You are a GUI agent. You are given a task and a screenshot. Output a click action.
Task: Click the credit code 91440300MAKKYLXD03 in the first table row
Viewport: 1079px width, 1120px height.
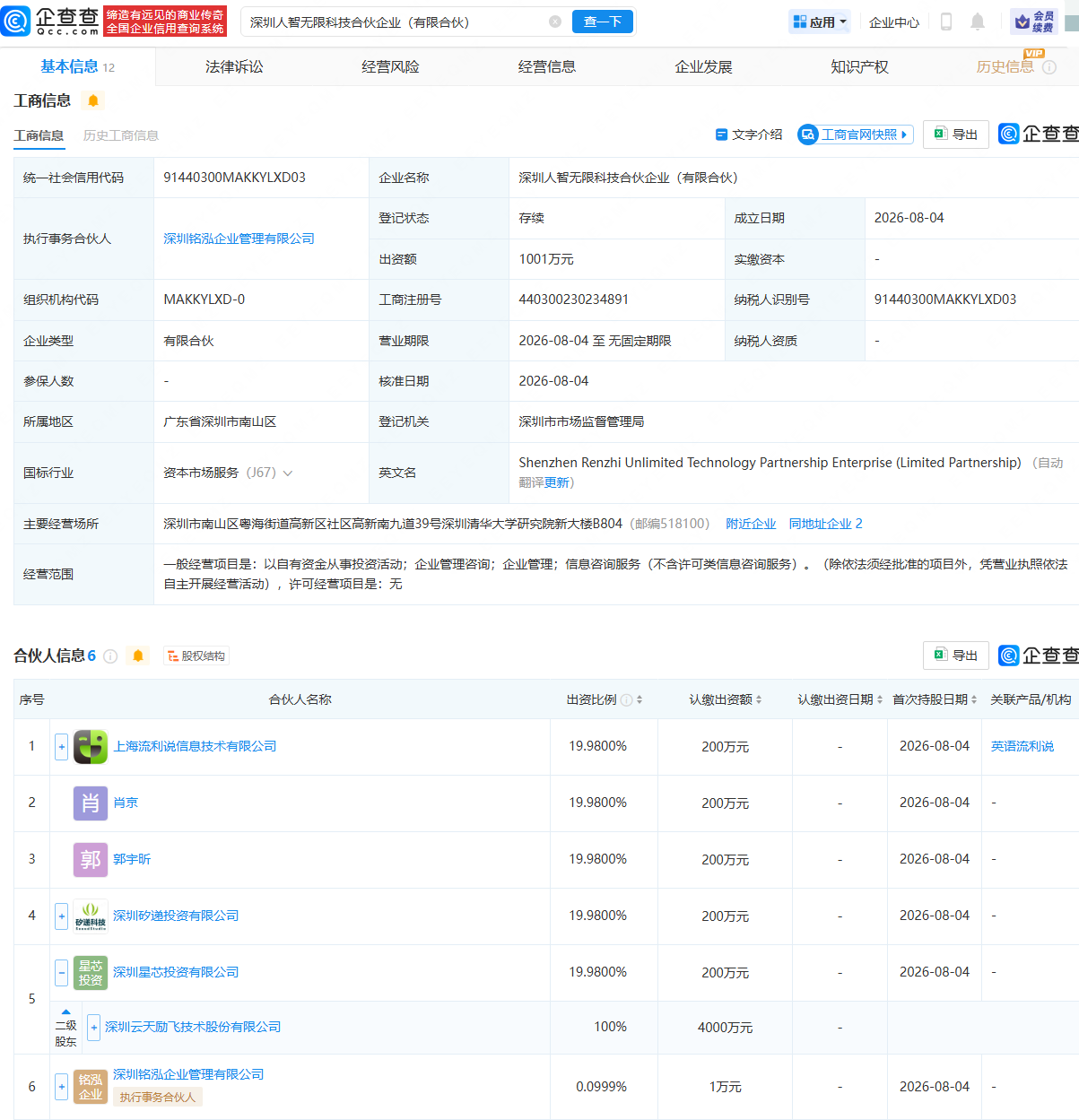tap(235, 178)
